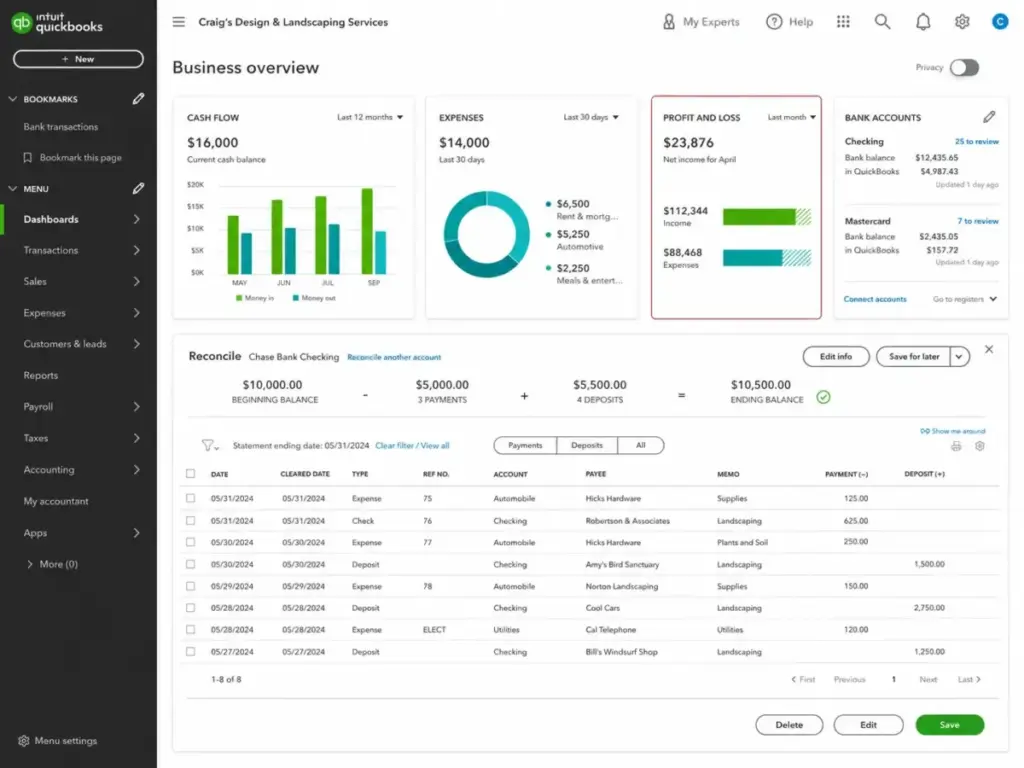The image size is (1024, 768).
Task: Check the Hicks Hardware Supplies row
Action: coord(191,498)
